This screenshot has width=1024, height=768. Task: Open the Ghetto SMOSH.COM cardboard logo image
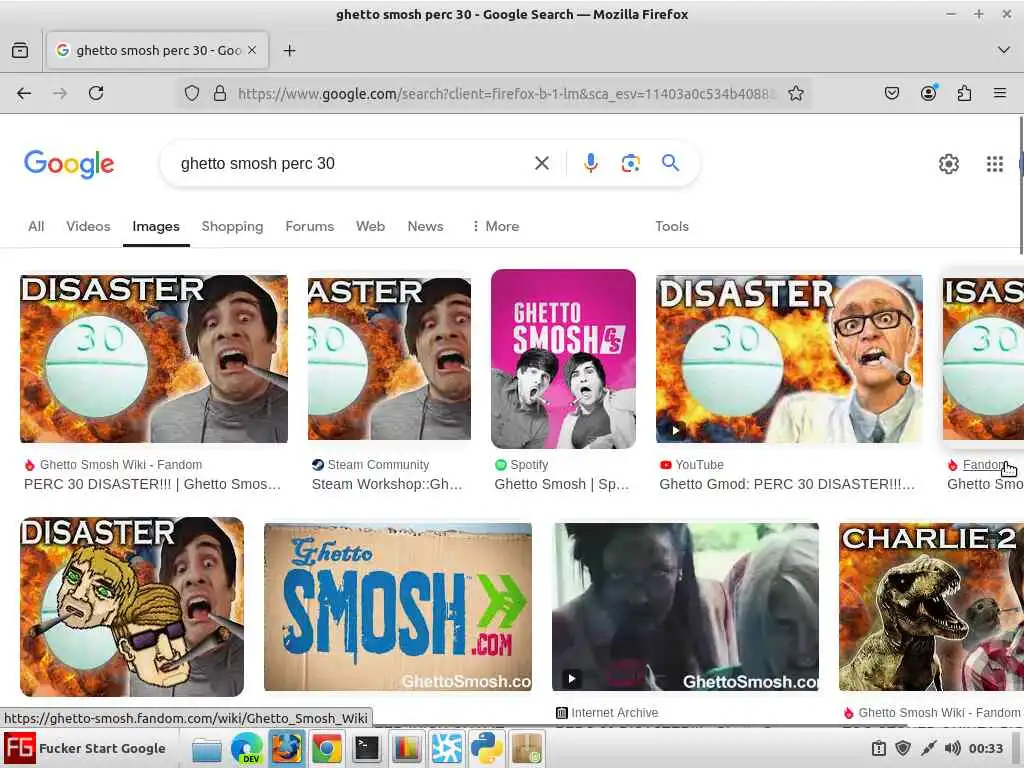click(398, 607)
